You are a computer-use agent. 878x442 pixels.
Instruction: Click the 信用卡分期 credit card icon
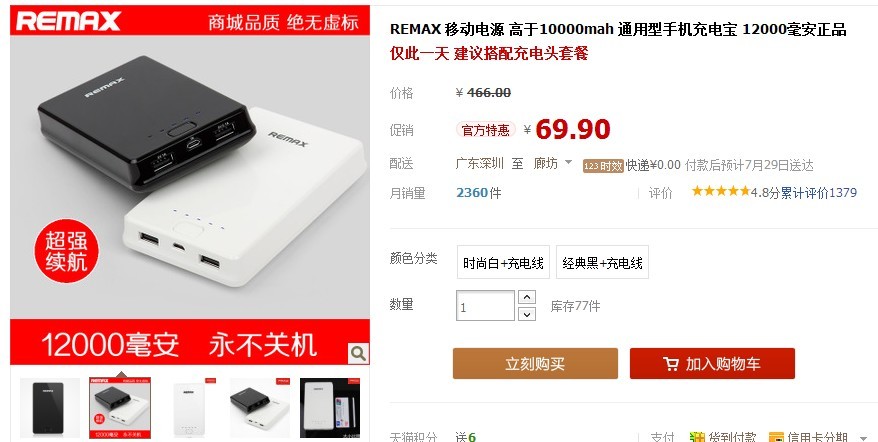click(776, 438)
